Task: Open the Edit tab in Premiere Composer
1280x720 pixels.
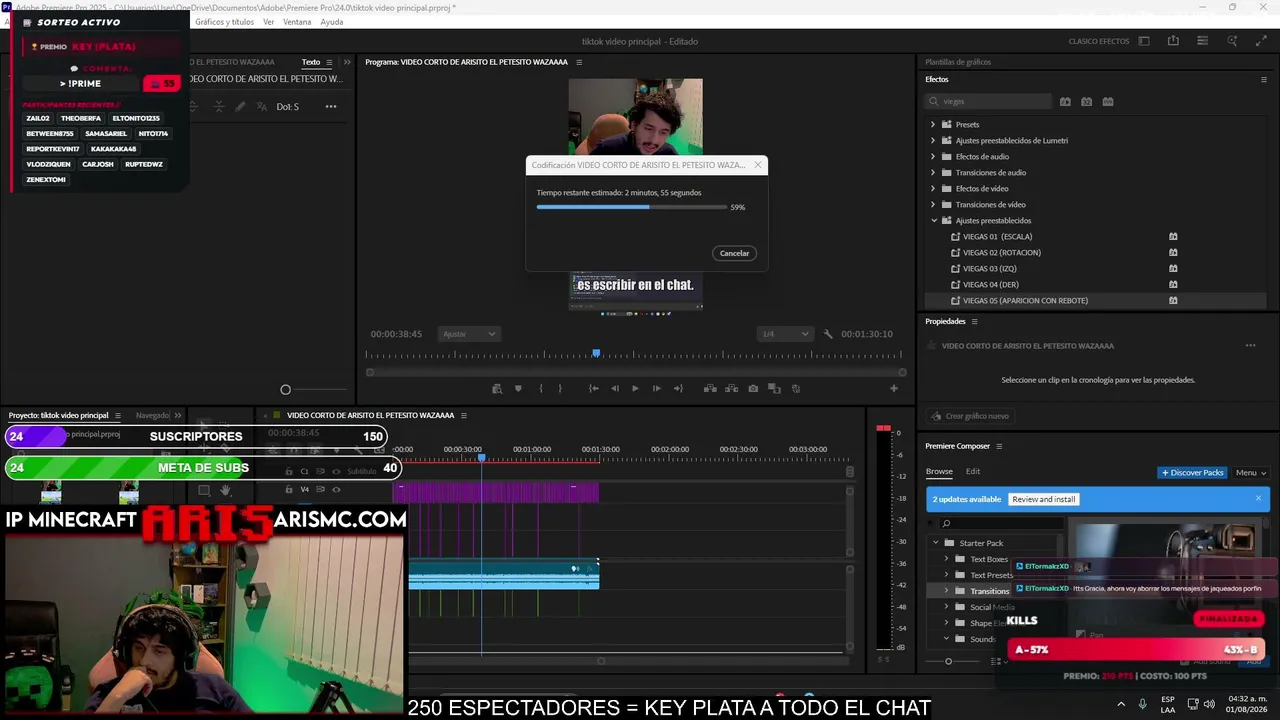Action: coord(973,472)
